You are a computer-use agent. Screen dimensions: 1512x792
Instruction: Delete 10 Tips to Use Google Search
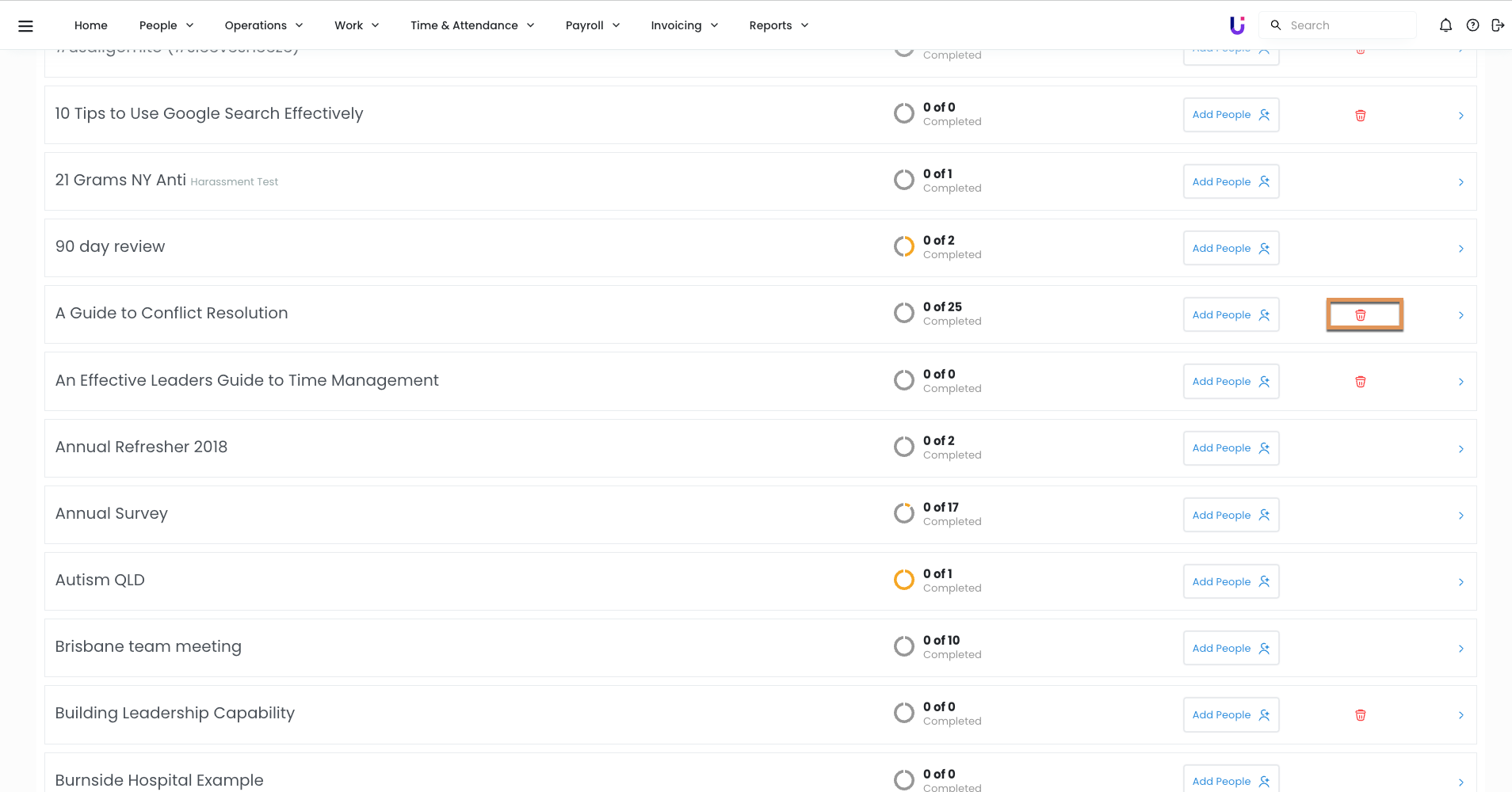1361,116
